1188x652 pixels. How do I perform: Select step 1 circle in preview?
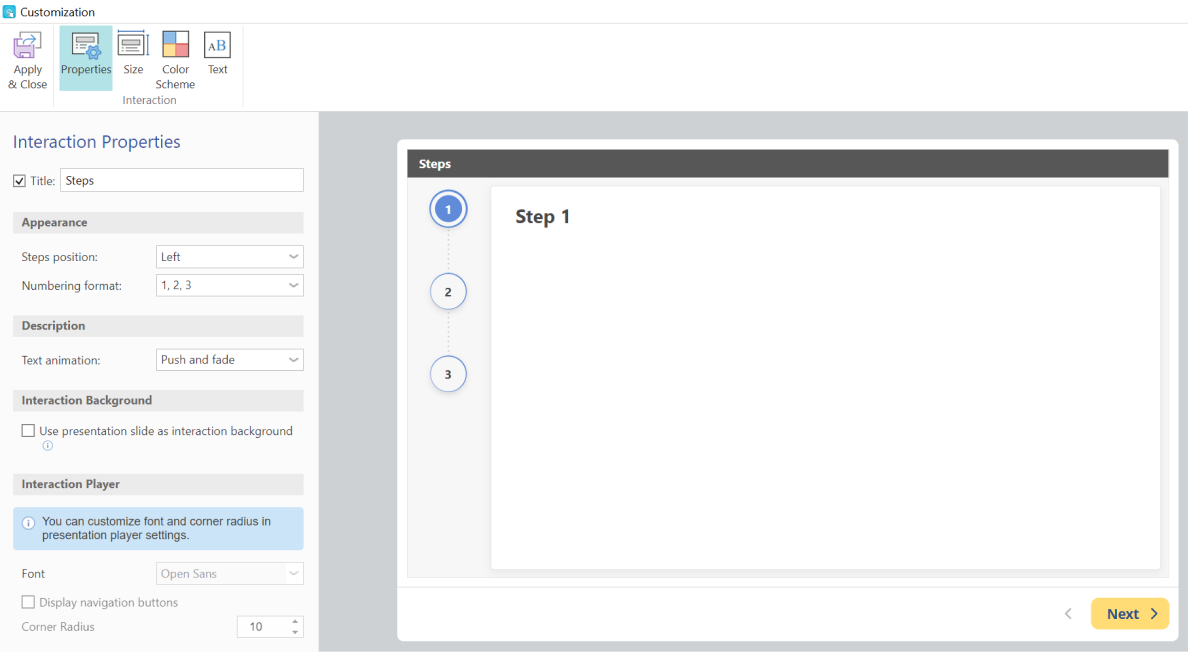[x=448, y=210]
